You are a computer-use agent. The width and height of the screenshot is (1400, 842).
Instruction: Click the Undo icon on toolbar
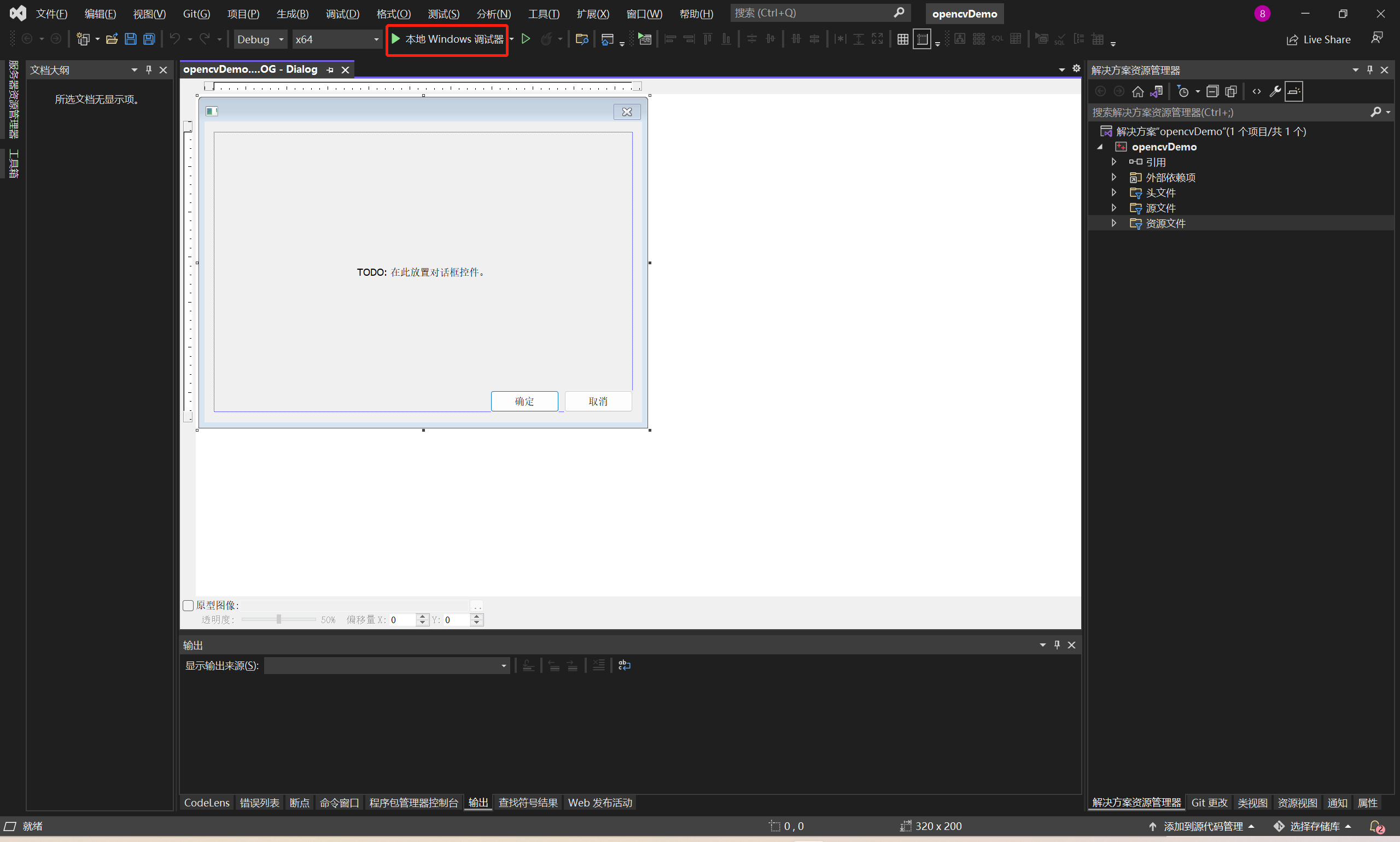pyautogui.click(x=174, y=39)
